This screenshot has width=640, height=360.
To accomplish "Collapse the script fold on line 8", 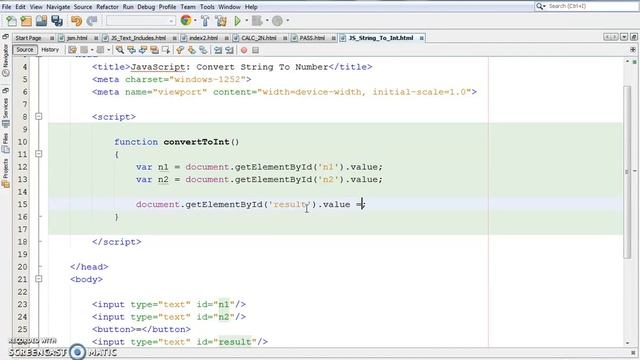I will 38,117.
